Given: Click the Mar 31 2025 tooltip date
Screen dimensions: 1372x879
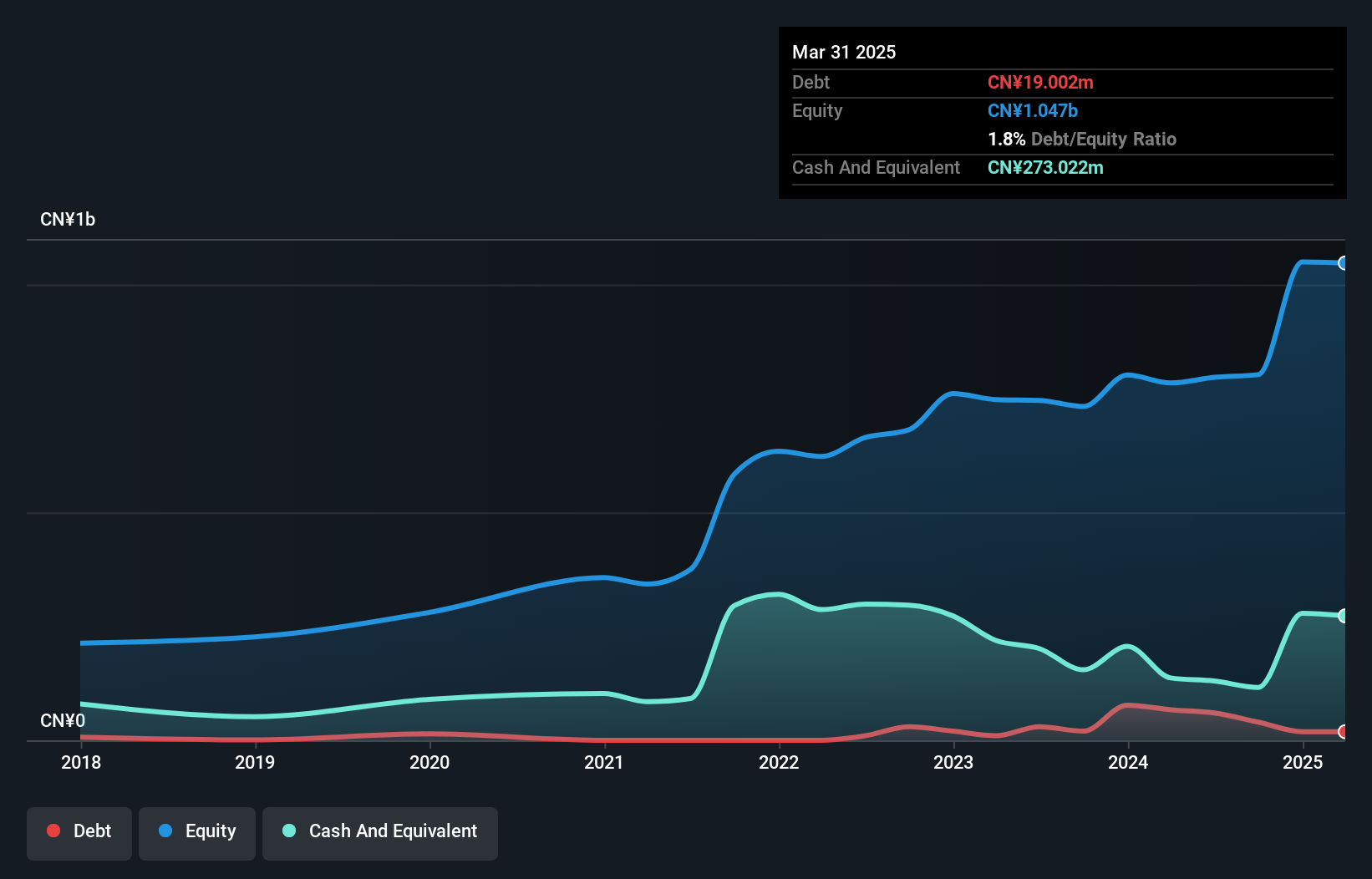Looking at the screenshot, I should pos(844,52).
